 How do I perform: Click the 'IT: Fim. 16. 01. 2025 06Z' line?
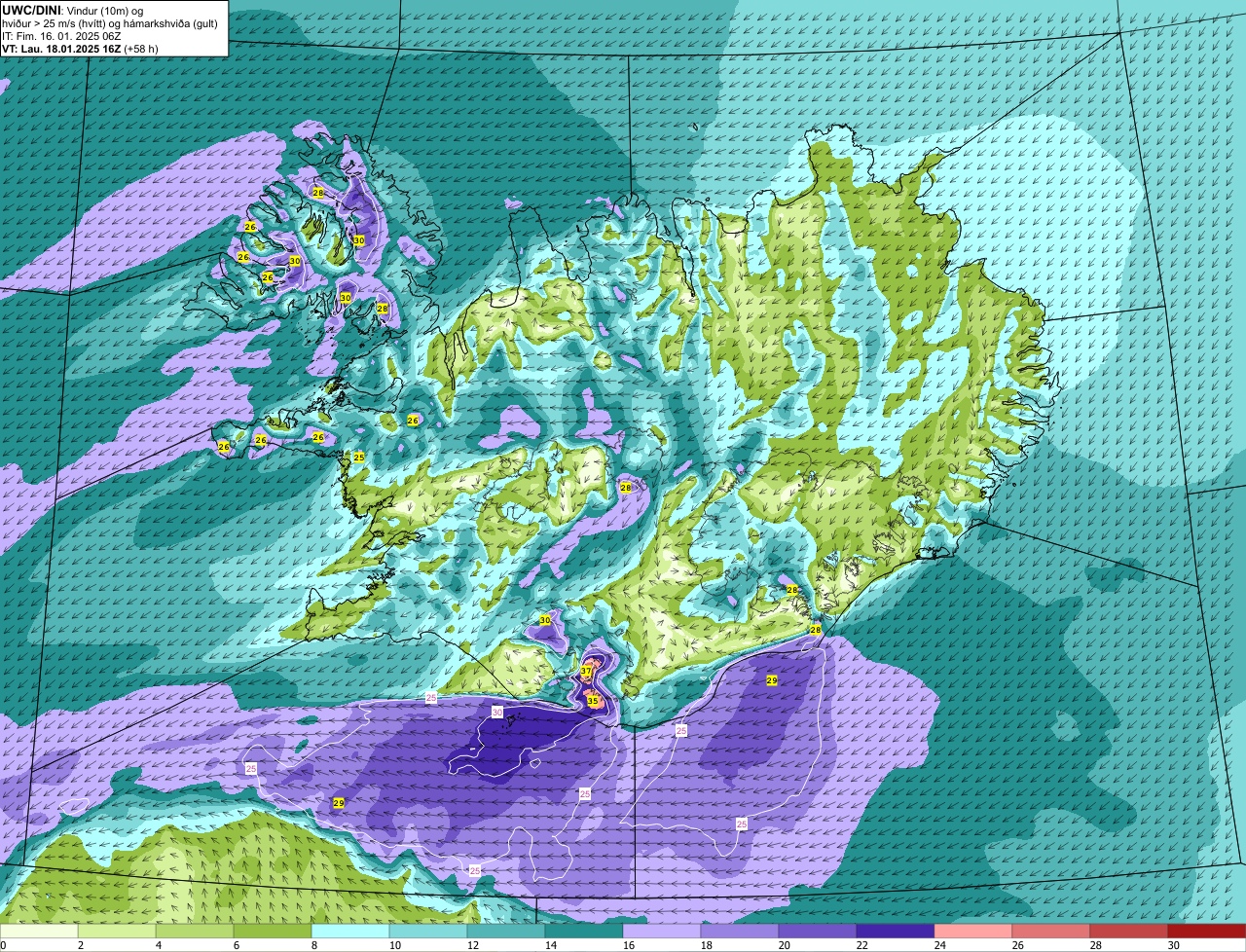(61, 35)
